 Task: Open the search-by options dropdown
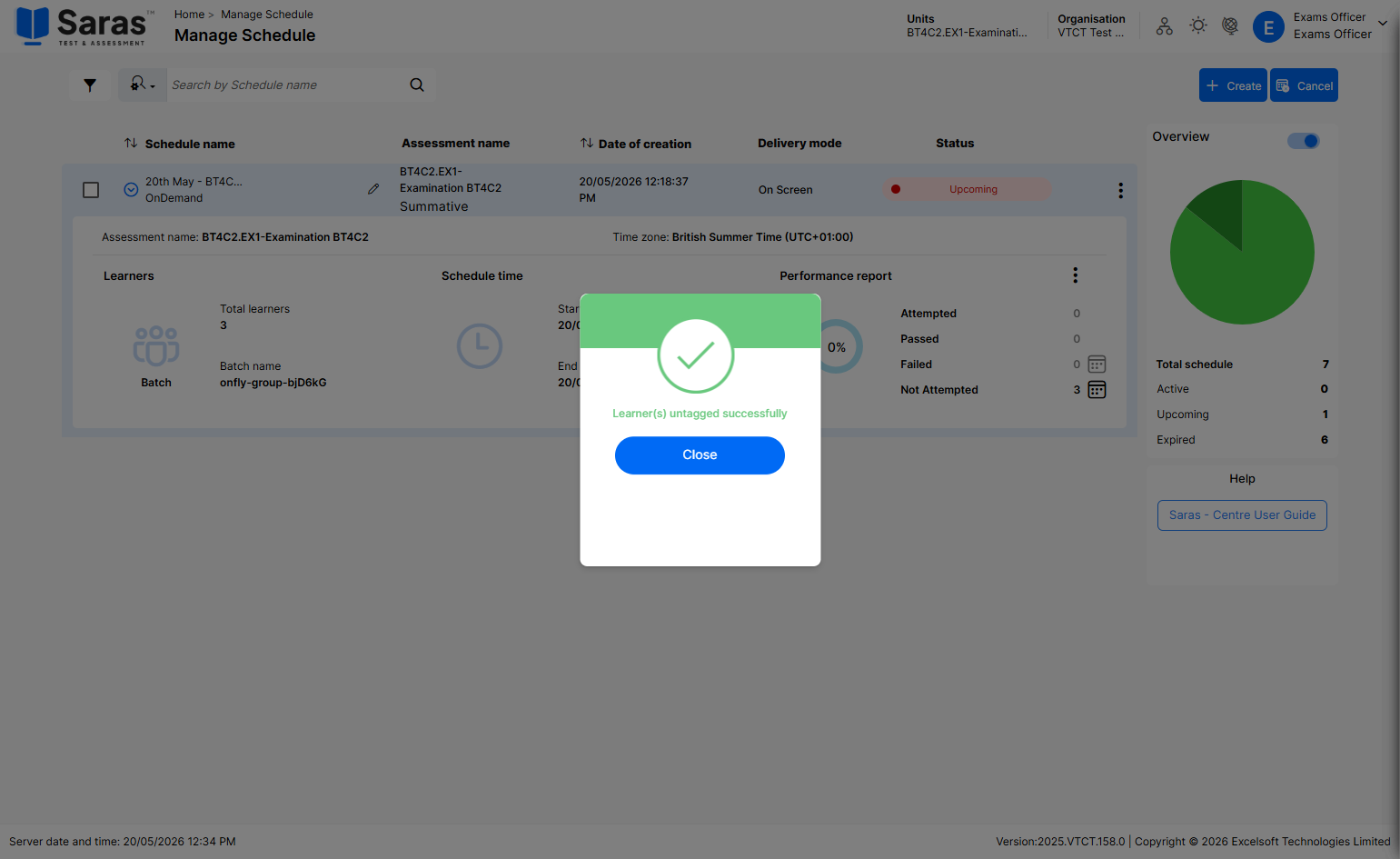click(143, 85)
